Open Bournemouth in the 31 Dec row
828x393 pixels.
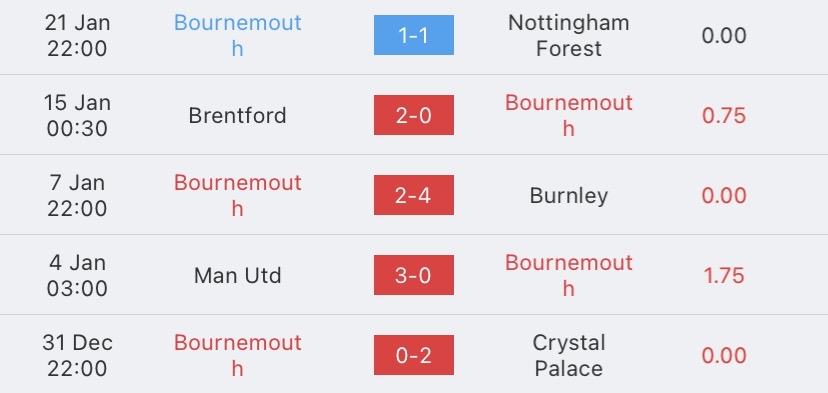[238, 355]
